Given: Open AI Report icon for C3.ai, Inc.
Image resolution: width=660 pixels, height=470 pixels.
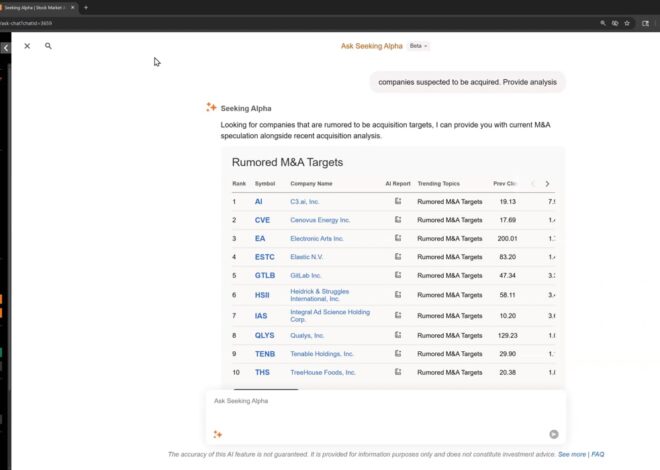Looking at the screenshot, I should [x=397, y=201].
